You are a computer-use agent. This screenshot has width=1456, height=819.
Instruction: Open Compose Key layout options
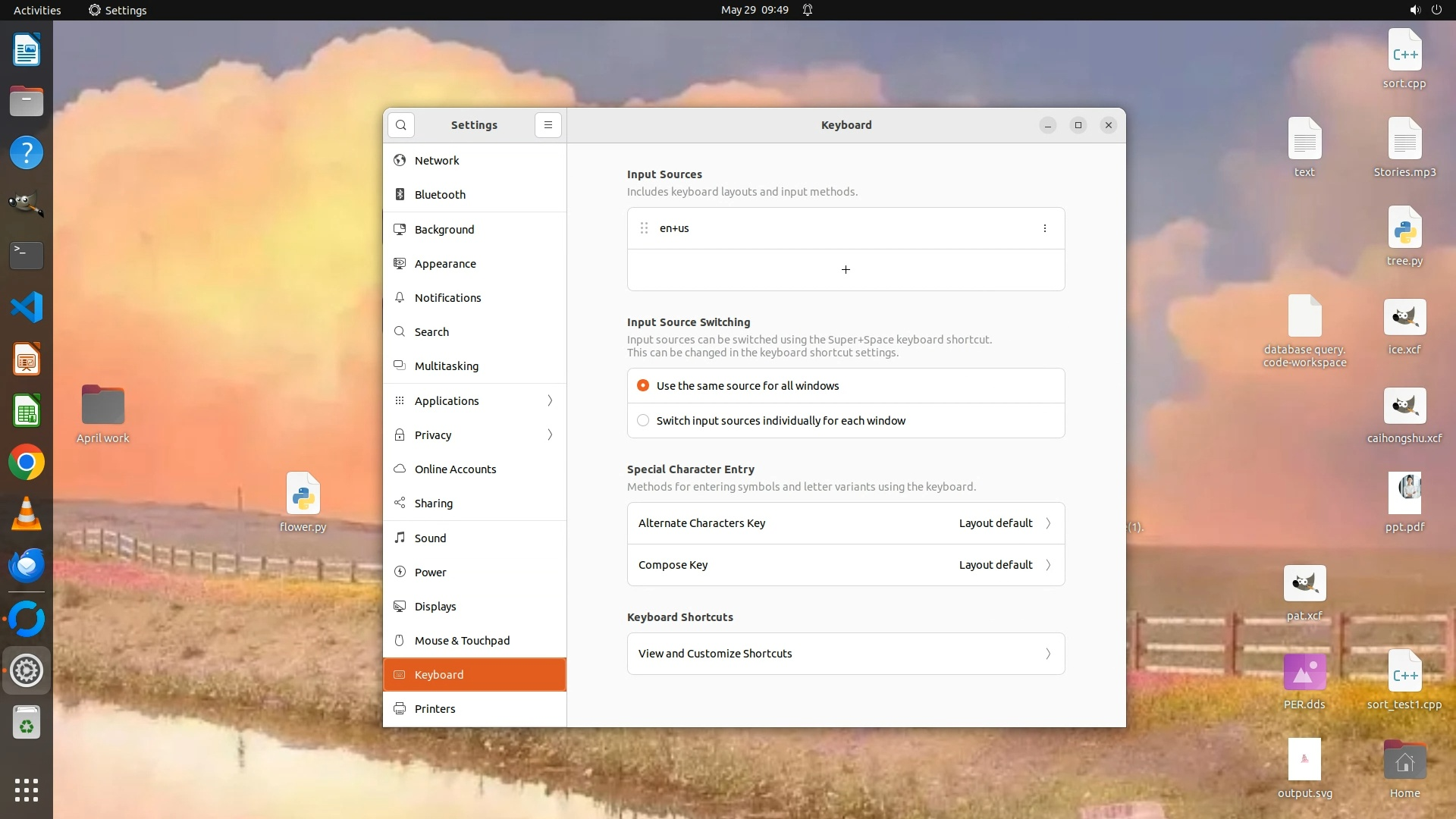pos(846,565)
